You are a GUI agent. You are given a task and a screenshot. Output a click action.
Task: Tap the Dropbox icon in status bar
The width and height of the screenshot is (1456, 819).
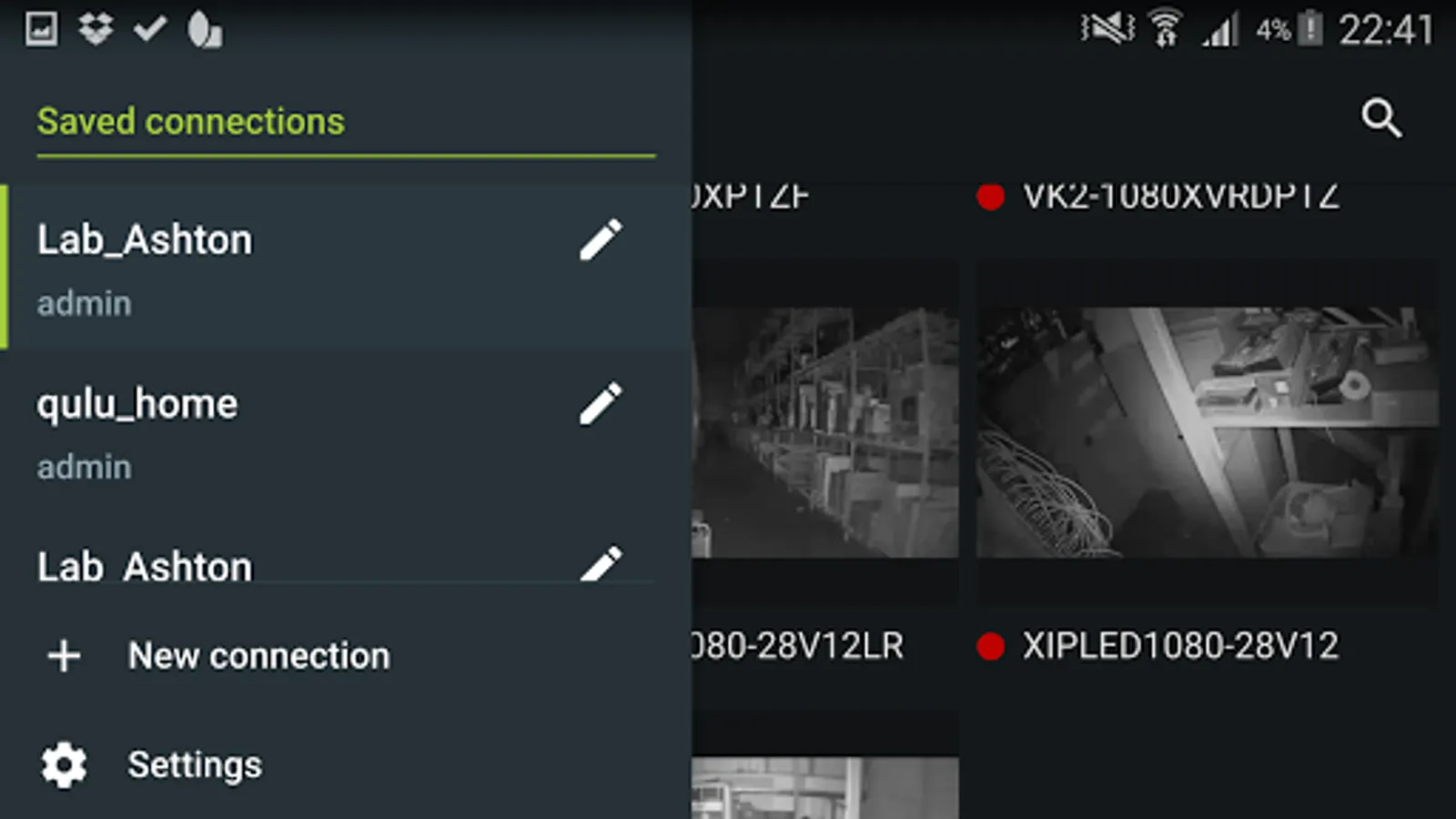pyautogui.click(x=96, y=29)
